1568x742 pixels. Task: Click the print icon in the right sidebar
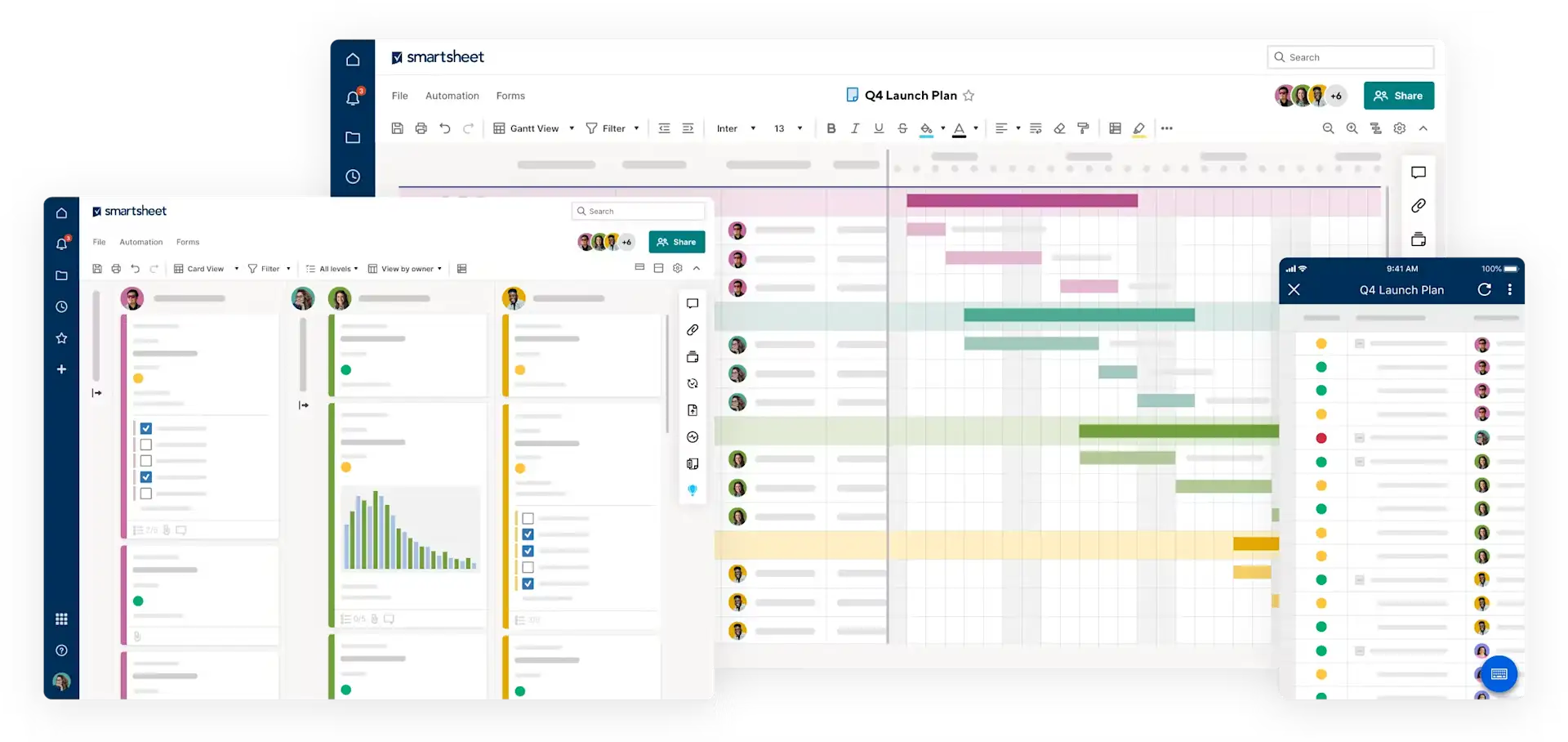tap(1419, 239)
